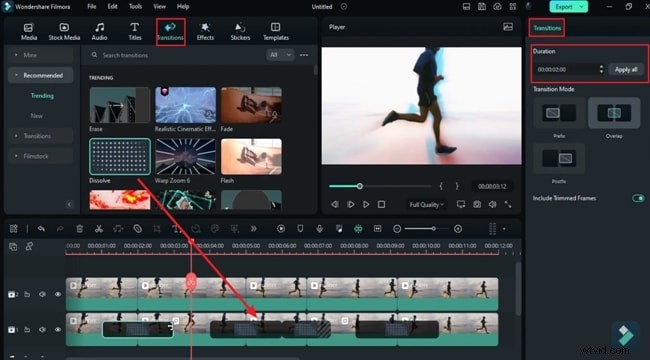Expand the Filmstock category
This screenshot has height=360, width=650.
[41, 156]
